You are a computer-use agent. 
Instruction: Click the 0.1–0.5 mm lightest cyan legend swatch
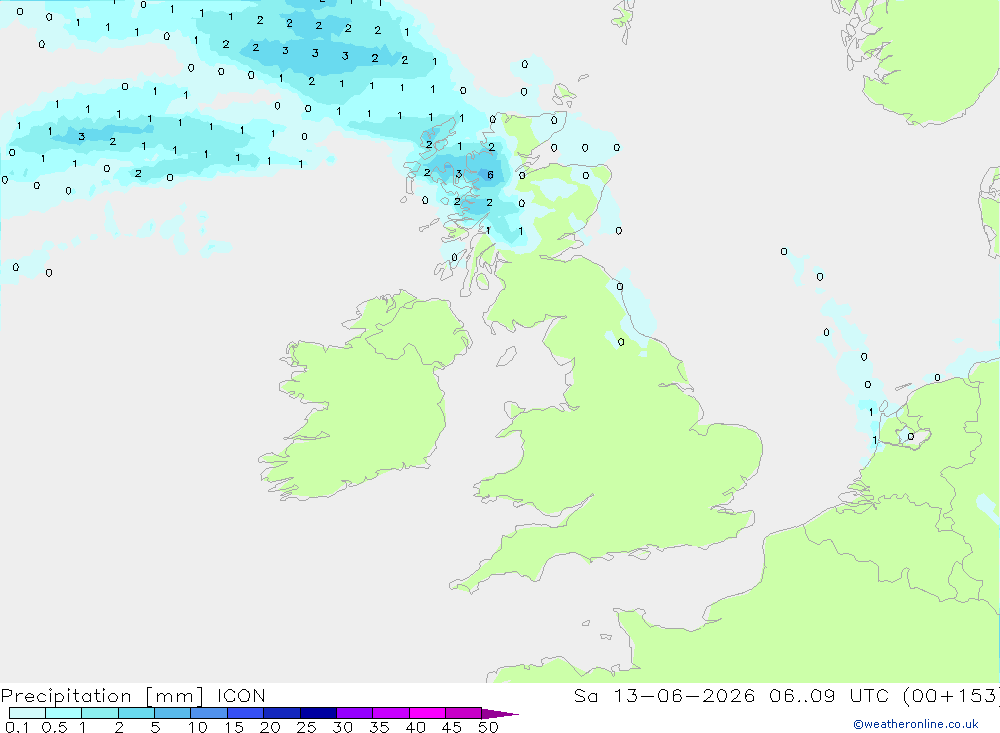(x=27, y=713)
